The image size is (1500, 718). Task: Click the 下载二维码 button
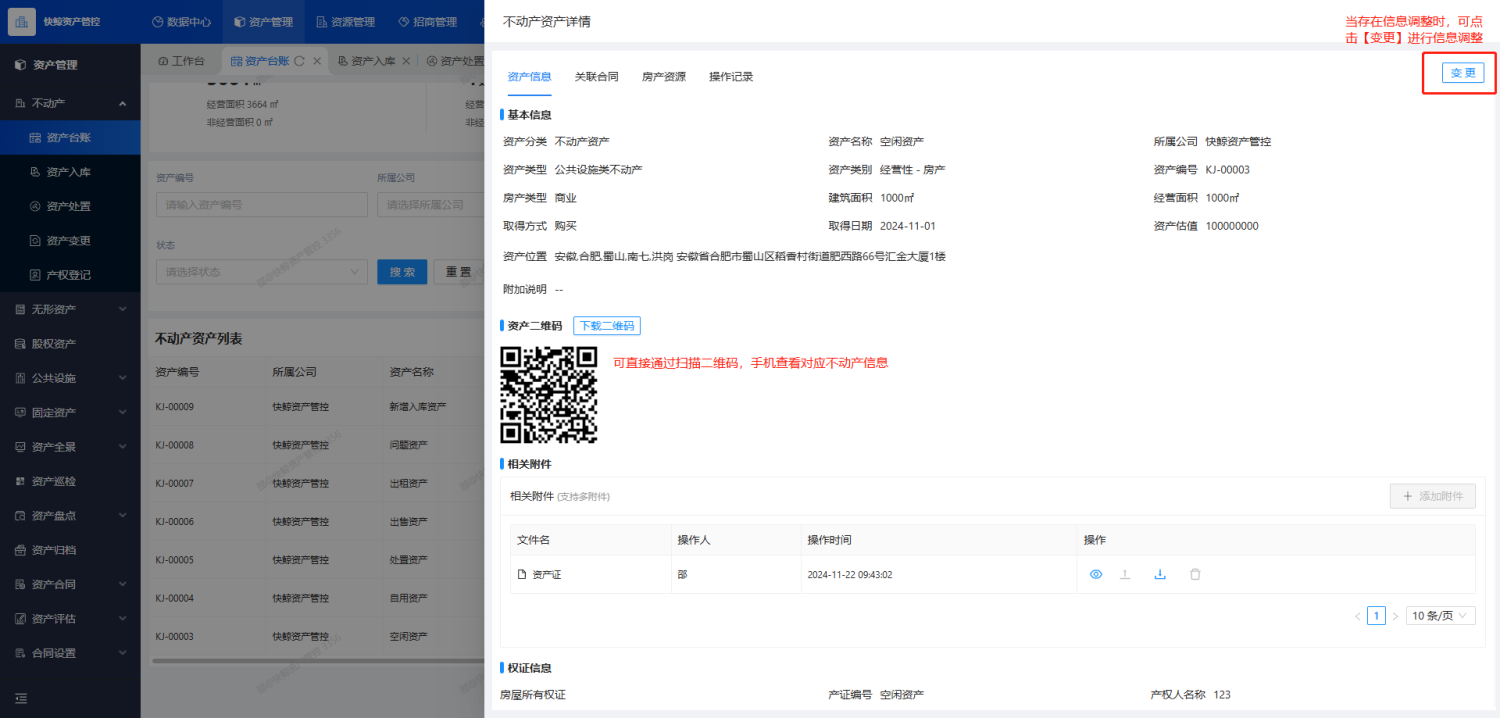(607, 325)
